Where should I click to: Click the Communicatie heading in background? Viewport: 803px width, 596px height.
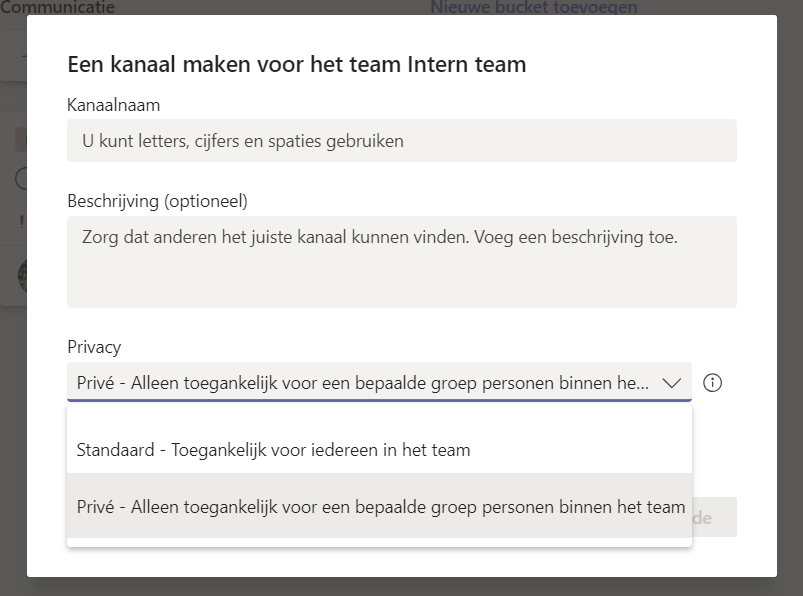tap(57, 7)
